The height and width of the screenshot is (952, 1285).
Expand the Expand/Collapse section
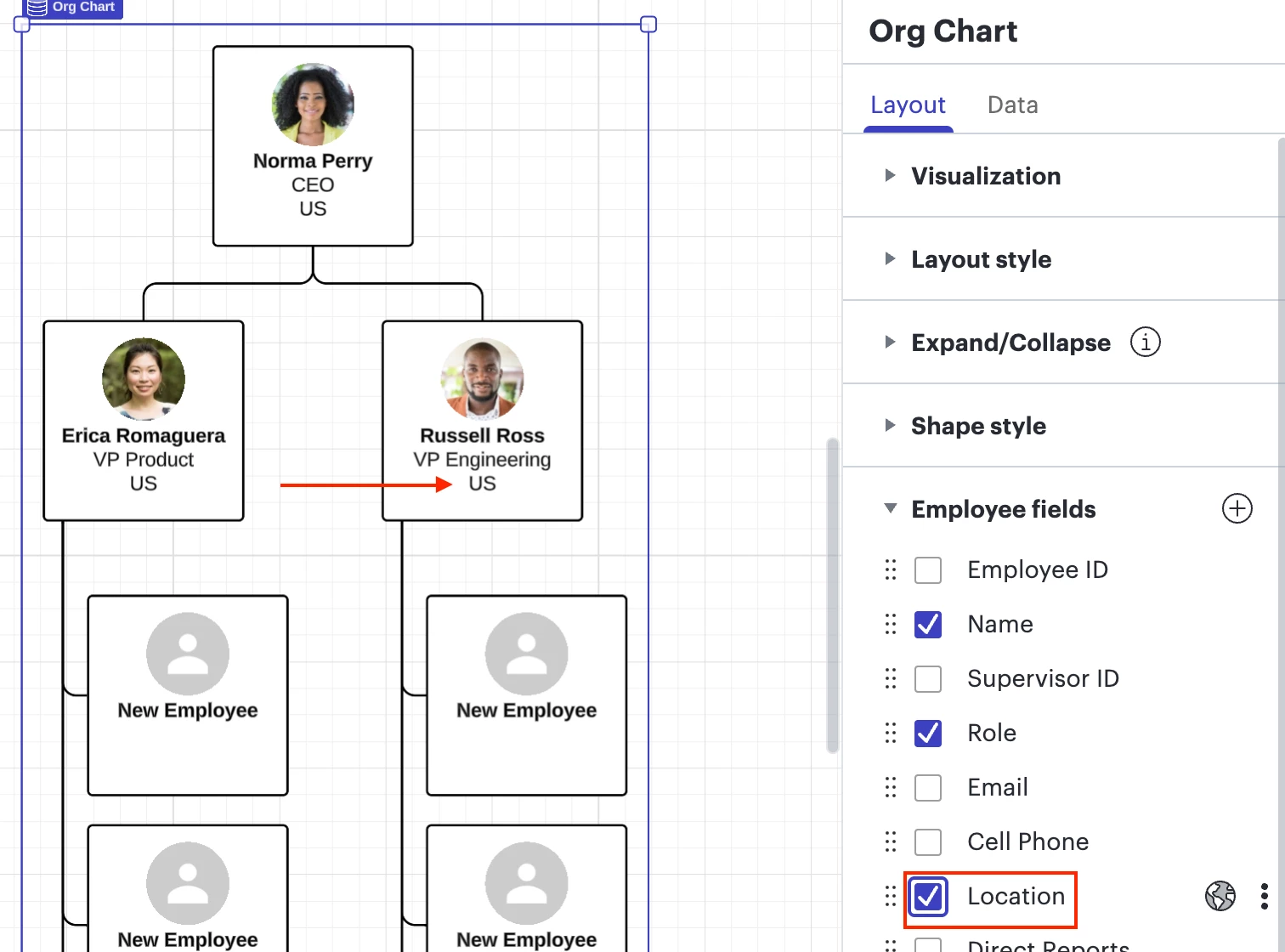click(x=890, y=342)
